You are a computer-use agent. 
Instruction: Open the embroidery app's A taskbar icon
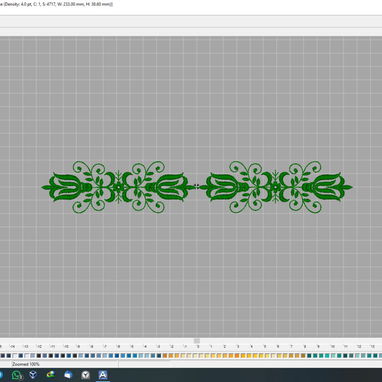point(103,375)
